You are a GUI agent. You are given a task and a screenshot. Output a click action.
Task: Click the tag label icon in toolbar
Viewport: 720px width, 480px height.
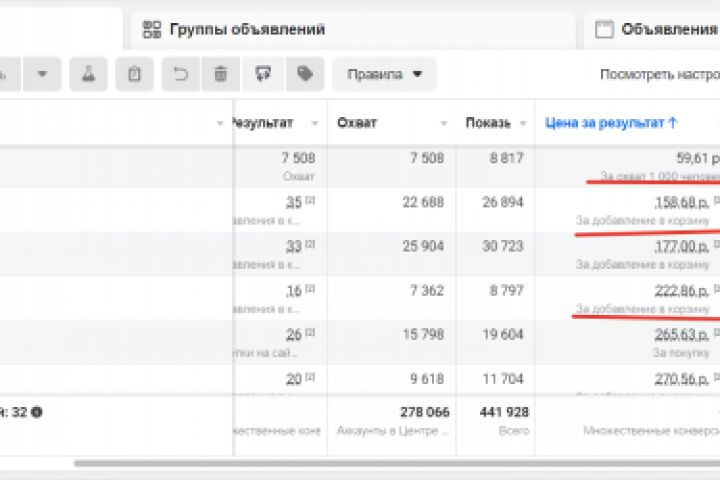coord(304,74)
